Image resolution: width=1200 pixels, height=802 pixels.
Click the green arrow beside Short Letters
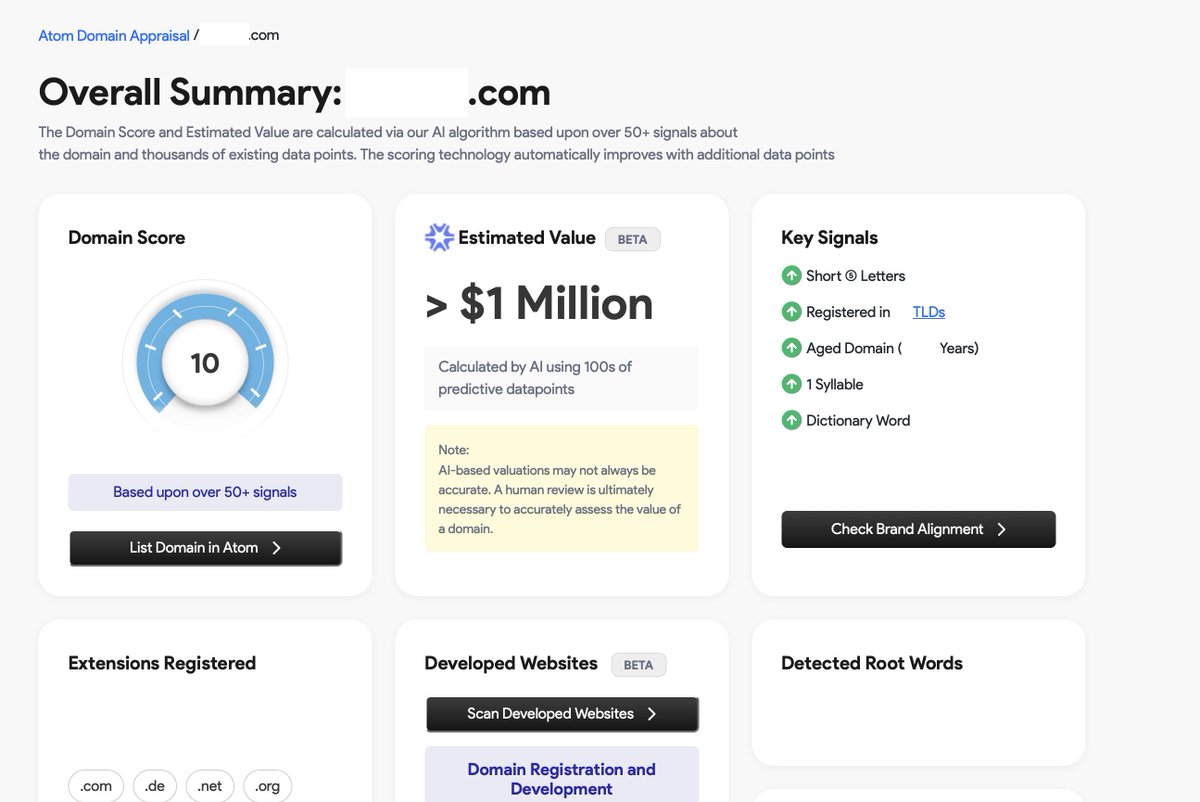pos(791,275)
